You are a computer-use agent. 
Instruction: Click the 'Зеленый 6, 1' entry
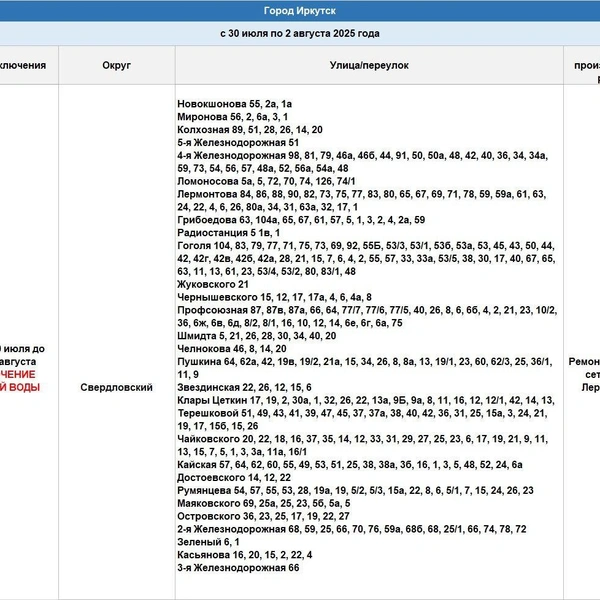coord(208,542)
